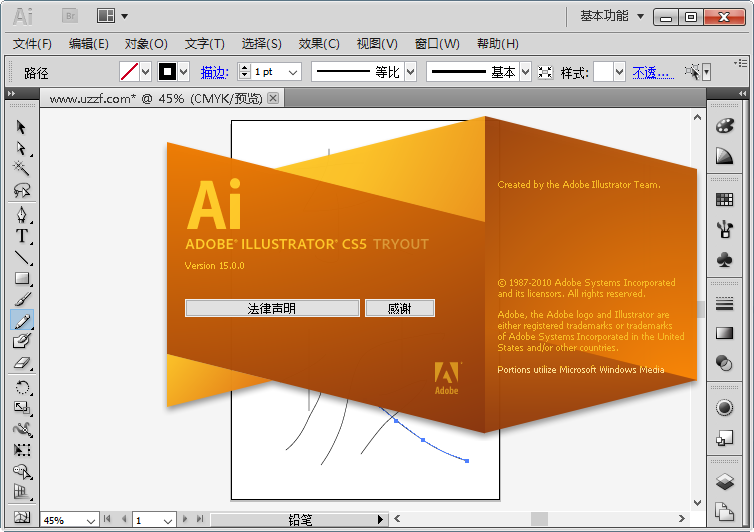
Task: Click the 法律声明 button
Action: [x=272, y=308]
